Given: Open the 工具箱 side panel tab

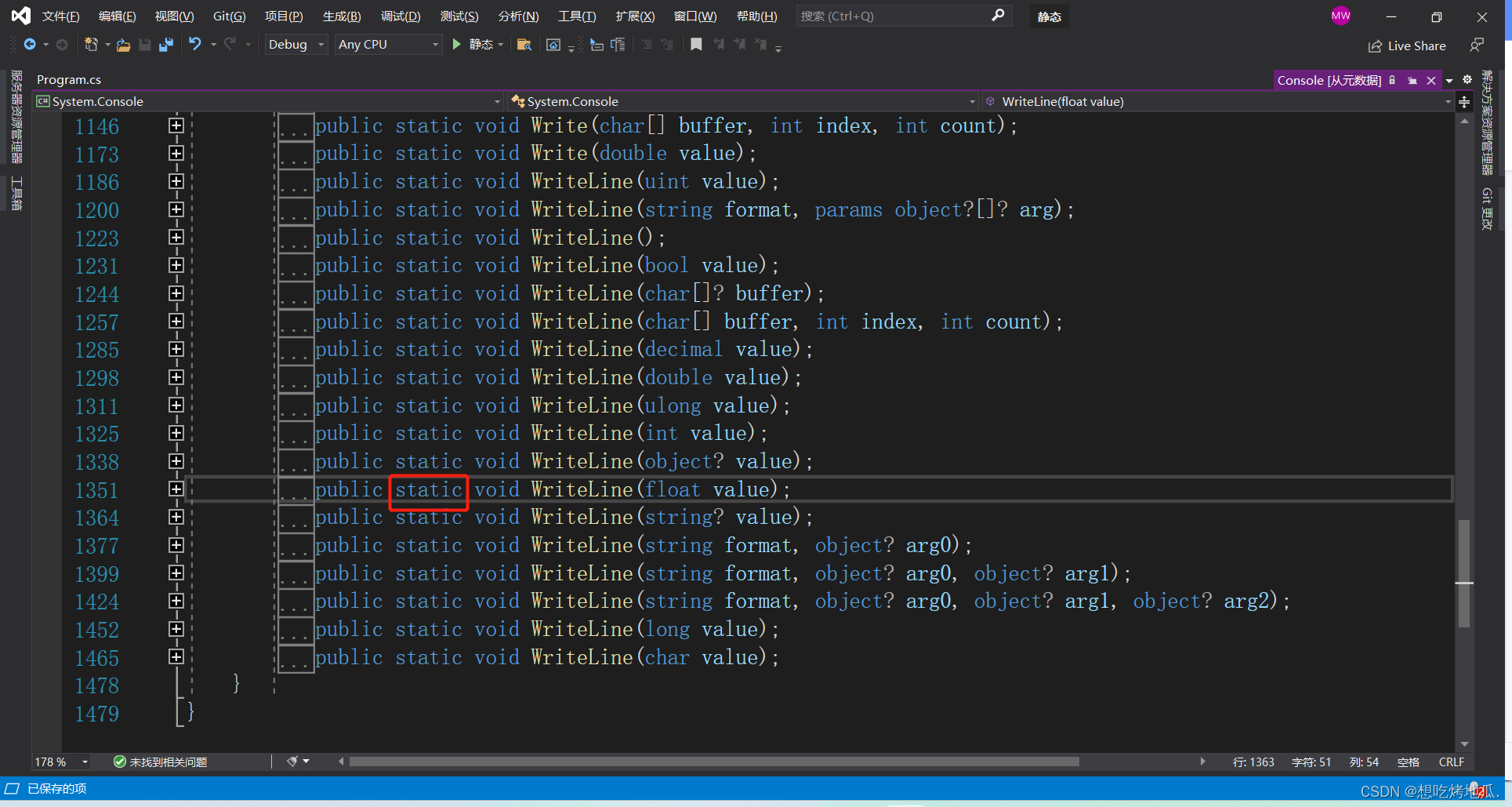Looking at the screenshot, I should click(16, 193).
